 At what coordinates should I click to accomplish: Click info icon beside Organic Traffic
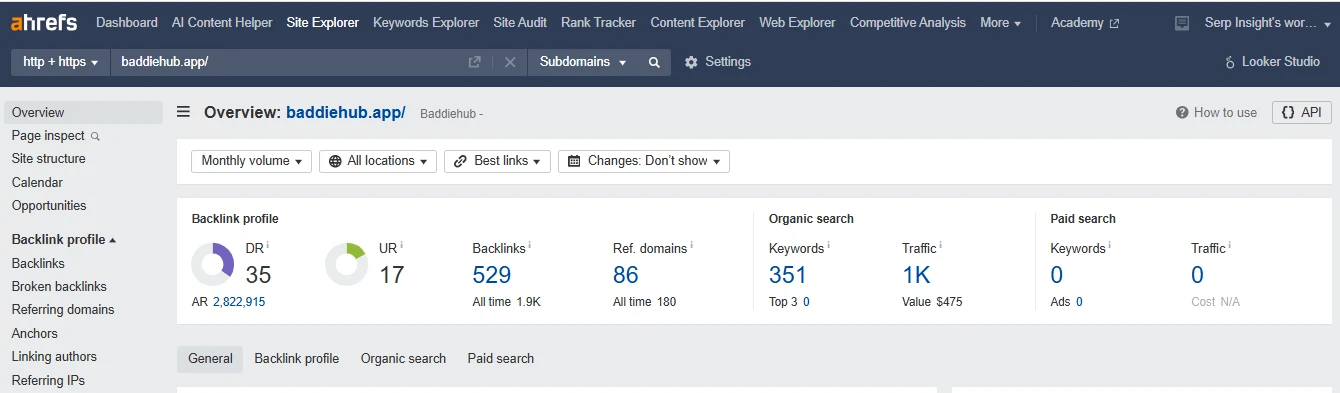940,245
